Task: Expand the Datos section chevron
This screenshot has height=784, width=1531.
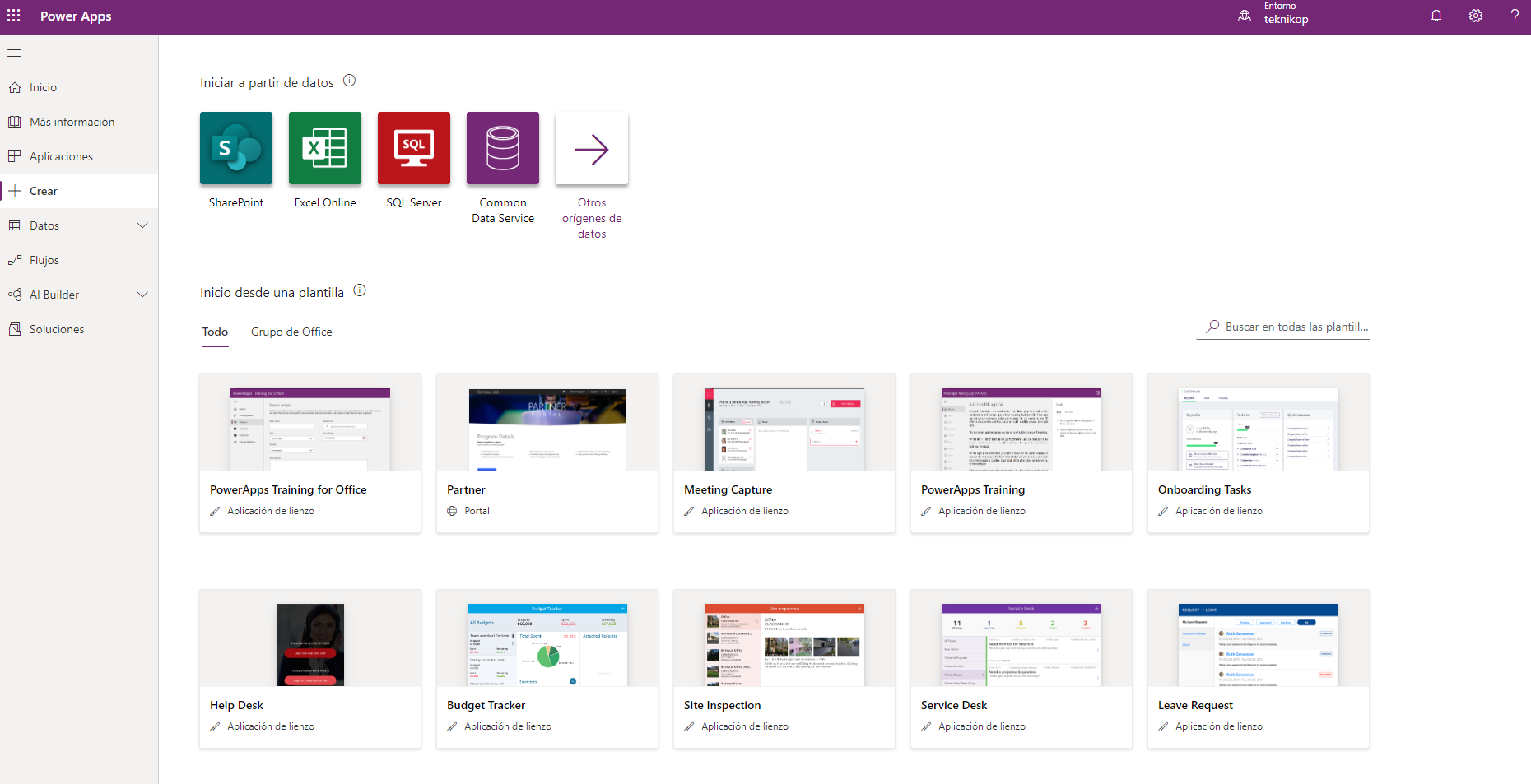Action: (x=142, y=225)
